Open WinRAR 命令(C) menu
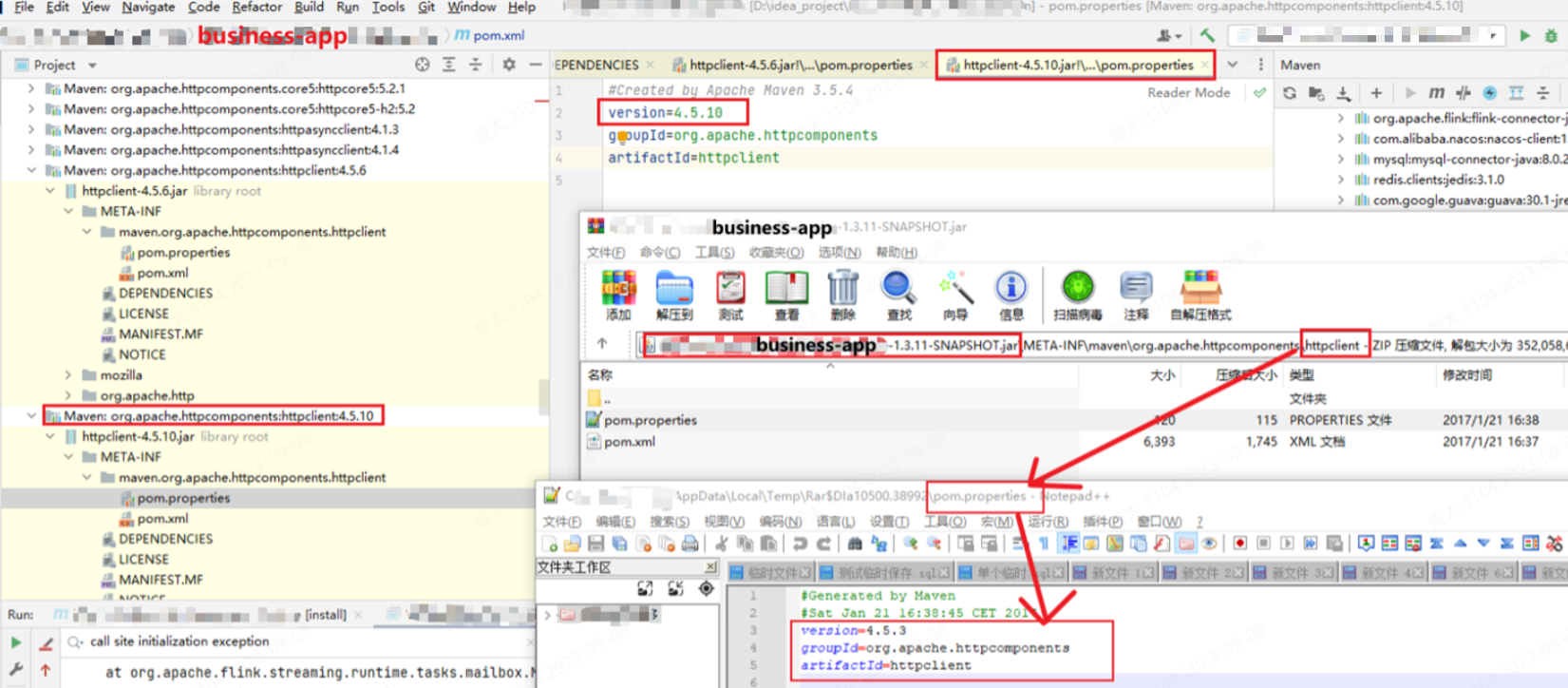The image size is (1568, 688). click(660, 252)
